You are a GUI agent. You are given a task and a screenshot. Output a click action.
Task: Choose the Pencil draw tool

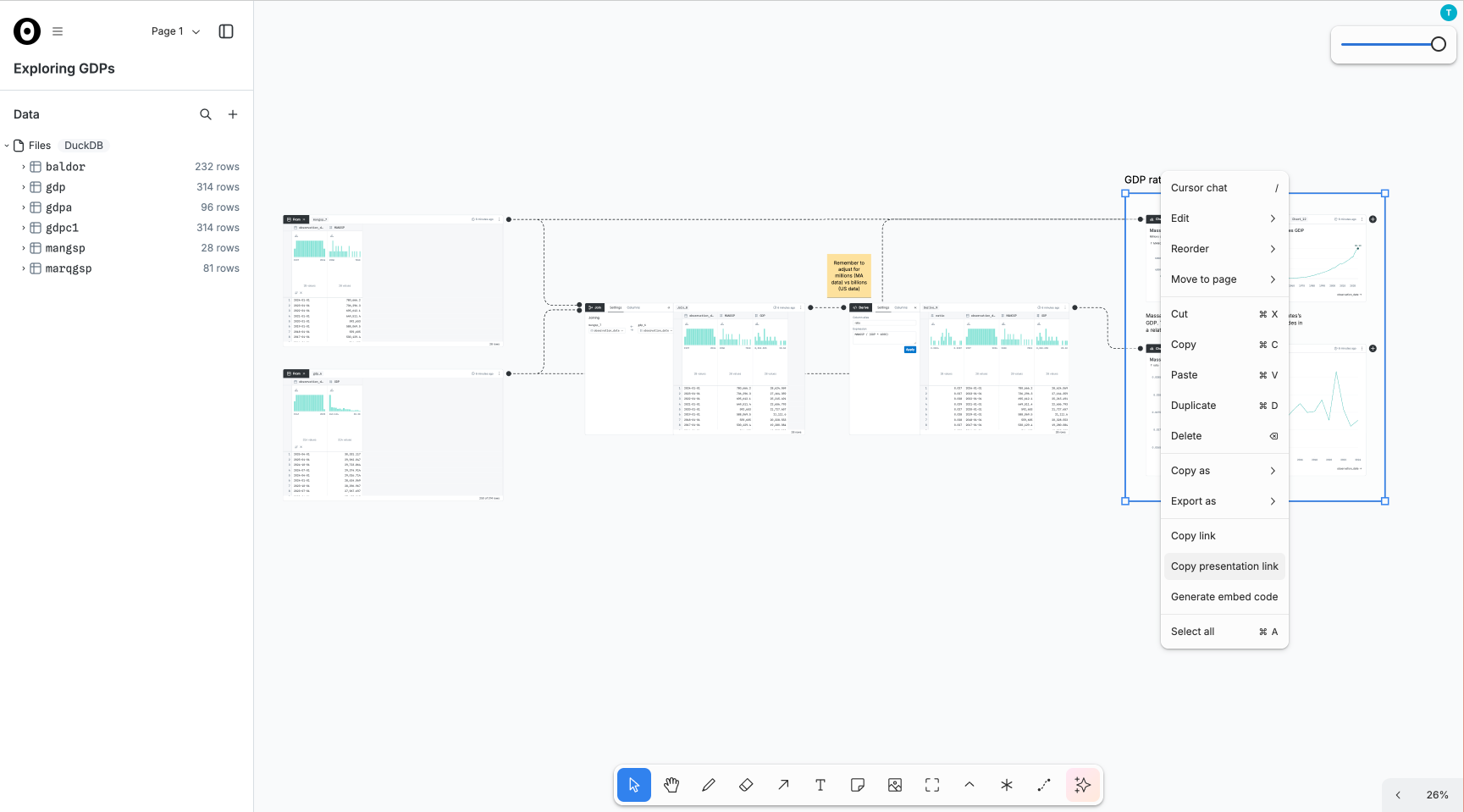click(709, 785)
